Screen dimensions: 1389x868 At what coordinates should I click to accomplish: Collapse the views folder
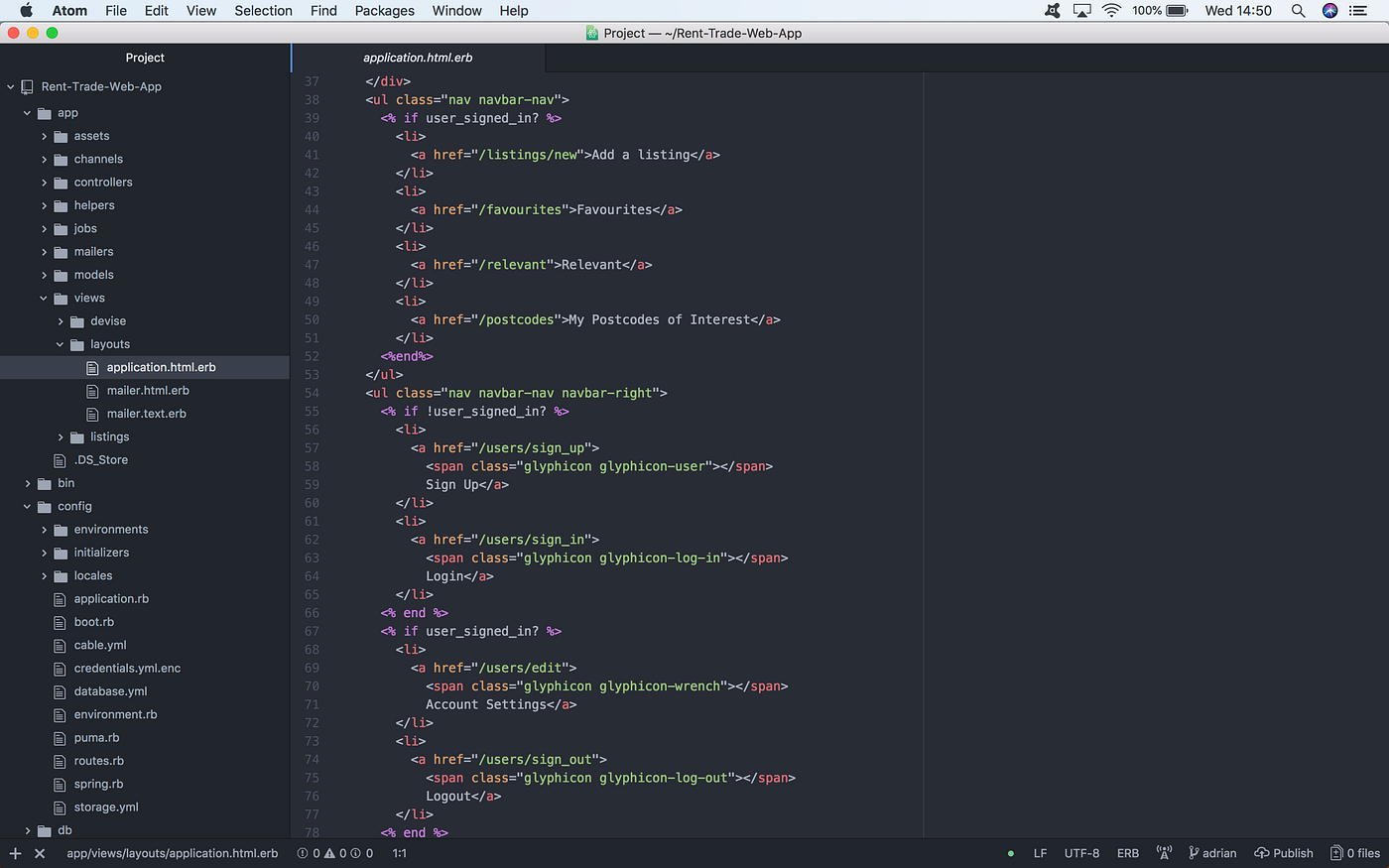point(44,298)
